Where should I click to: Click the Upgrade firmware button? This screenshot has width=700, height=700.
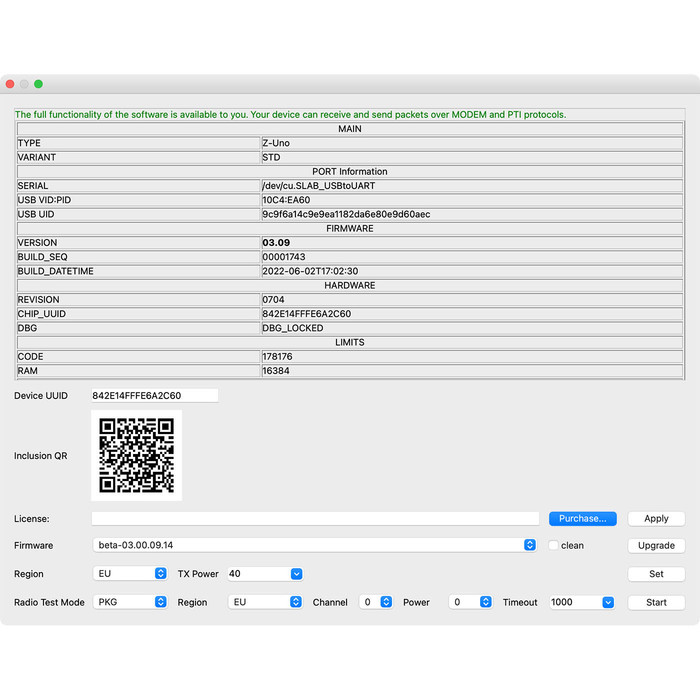click(656, 546)
